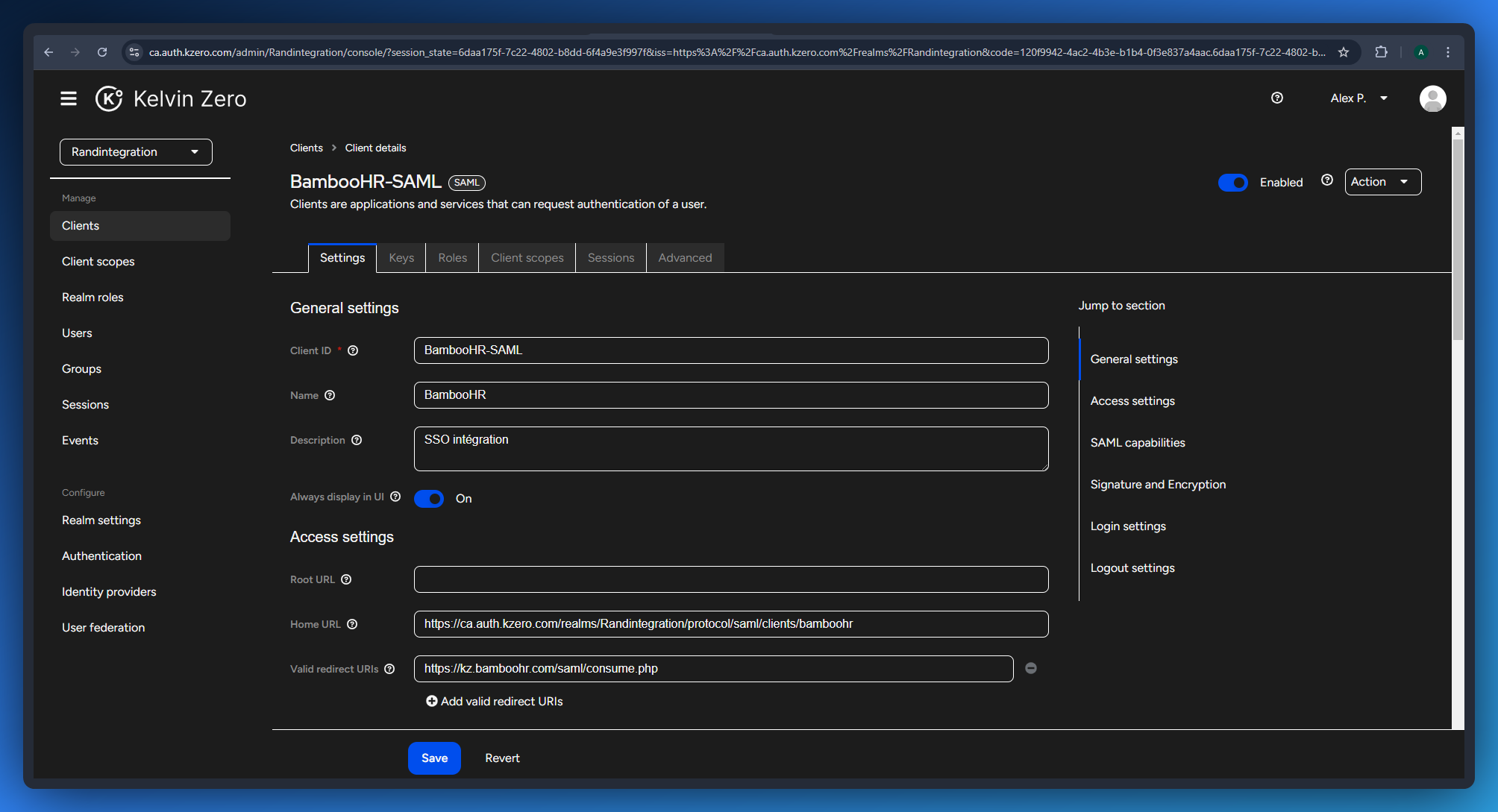Switch to the Keys tab

tap(401, 258)
